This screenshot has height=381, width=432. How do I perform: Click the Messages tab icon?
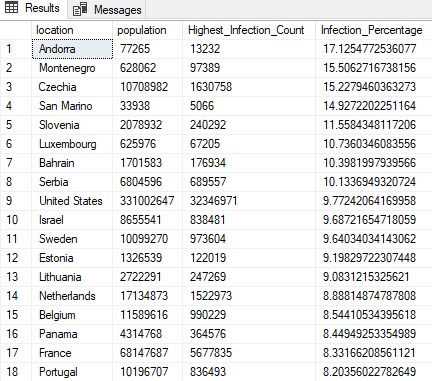(80, 9)
